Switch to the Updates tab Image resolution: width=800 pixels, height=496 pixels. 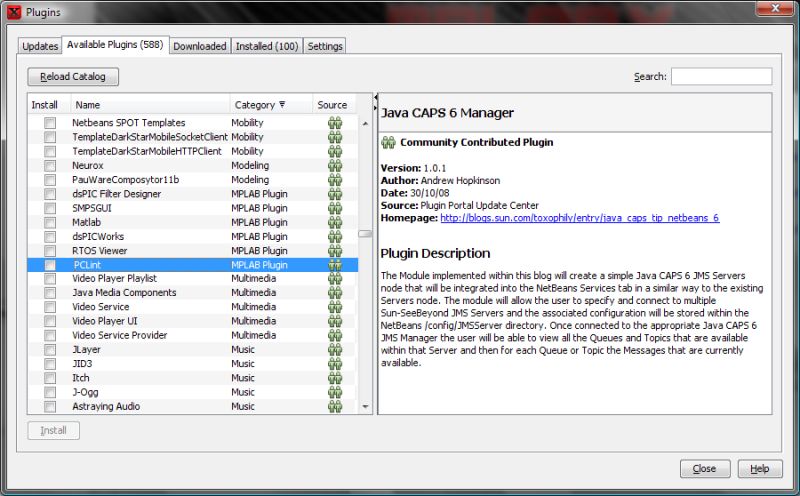tap(40, 46)
